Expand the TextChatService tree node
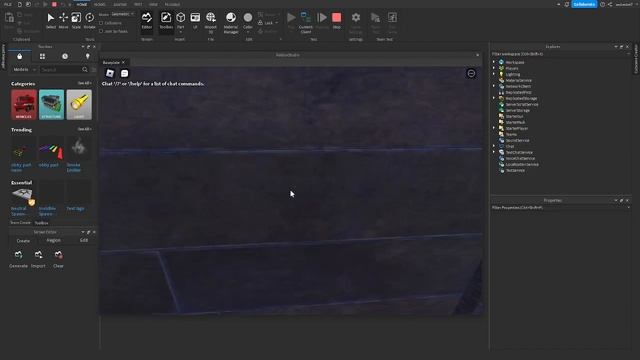640x360 pixels. [x=494, y=152]
